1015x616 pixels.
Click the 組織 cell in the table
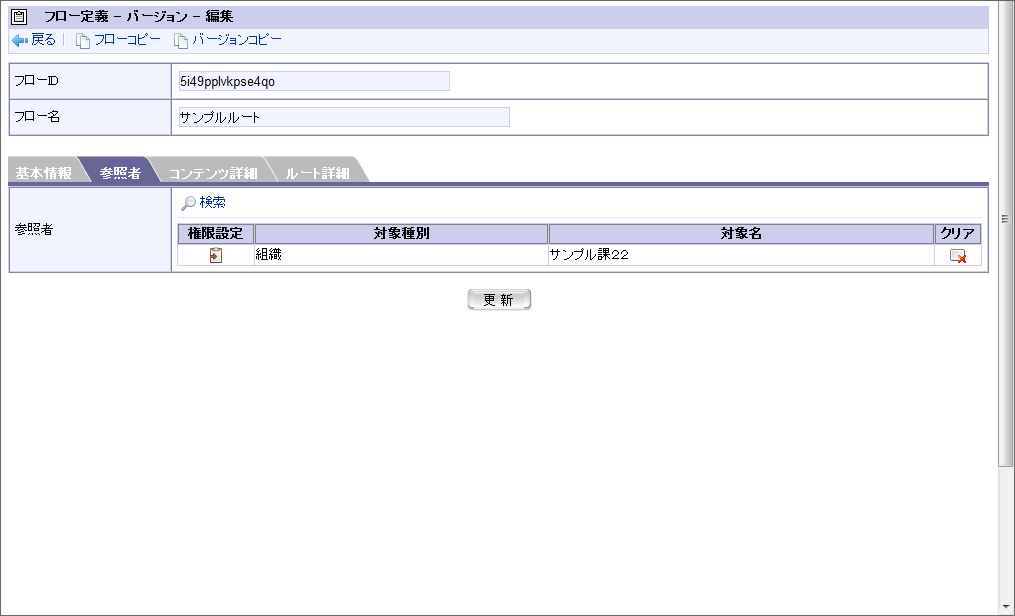[401, 255]
